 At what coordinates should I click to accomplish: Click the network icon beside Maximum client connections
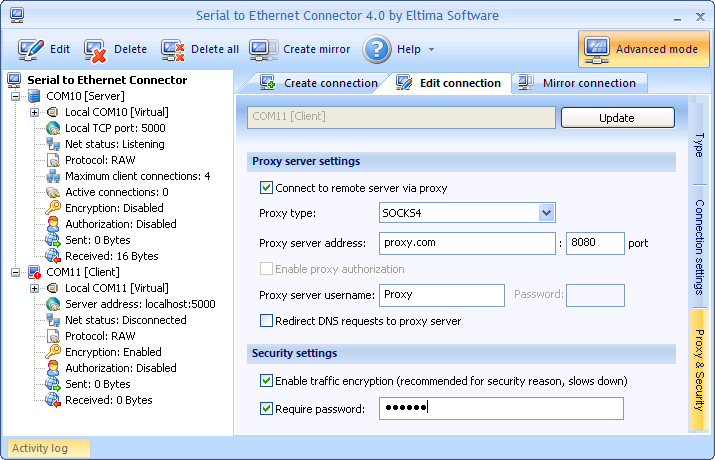(x=53, y=176)
